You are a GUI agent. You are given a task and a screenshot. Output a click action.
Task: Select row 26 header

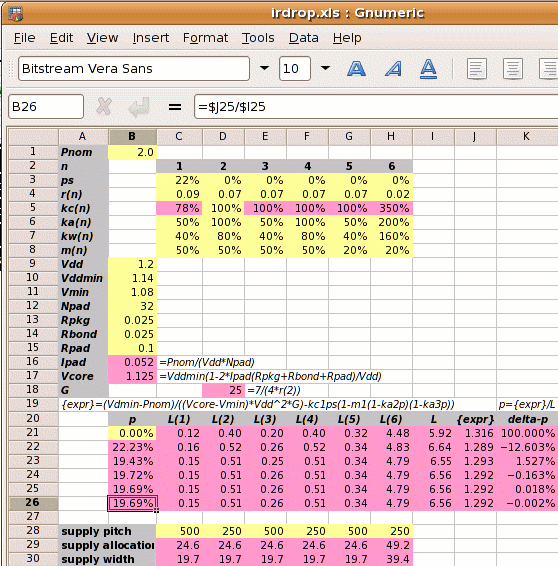click(x=33, y=503)
